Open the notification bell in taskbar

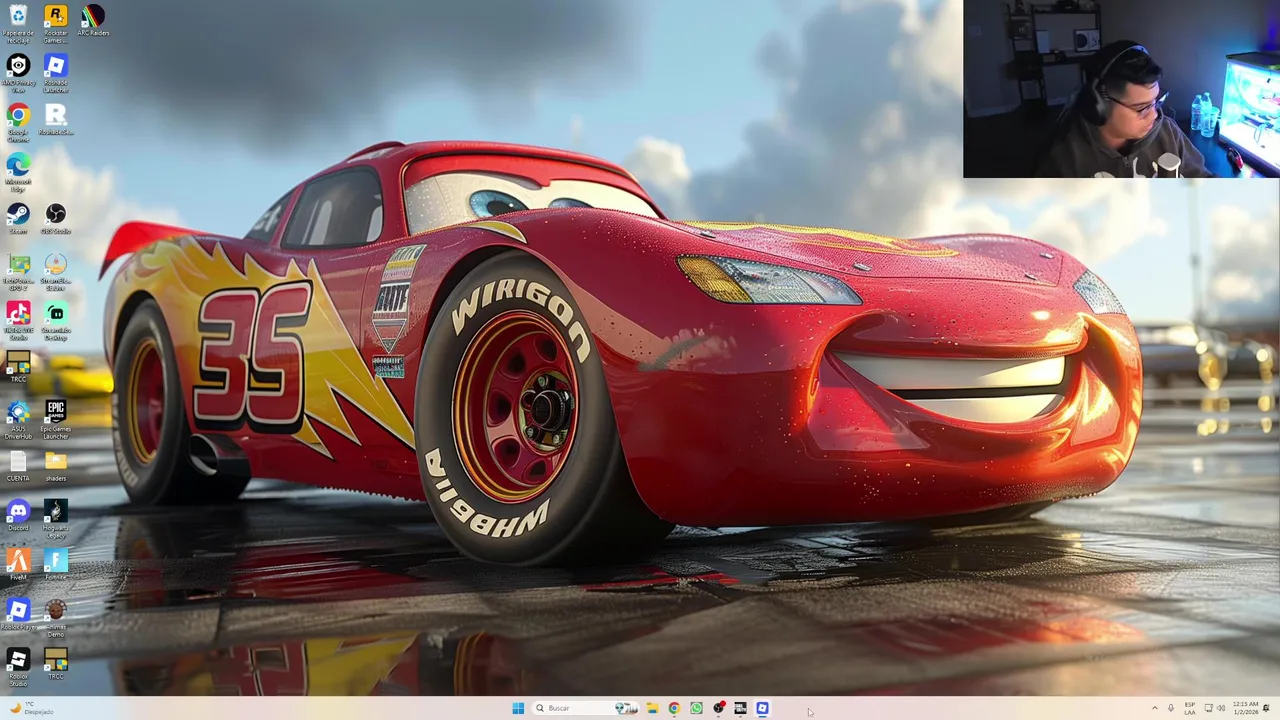pyautogui.click(x=1267, y=708)
